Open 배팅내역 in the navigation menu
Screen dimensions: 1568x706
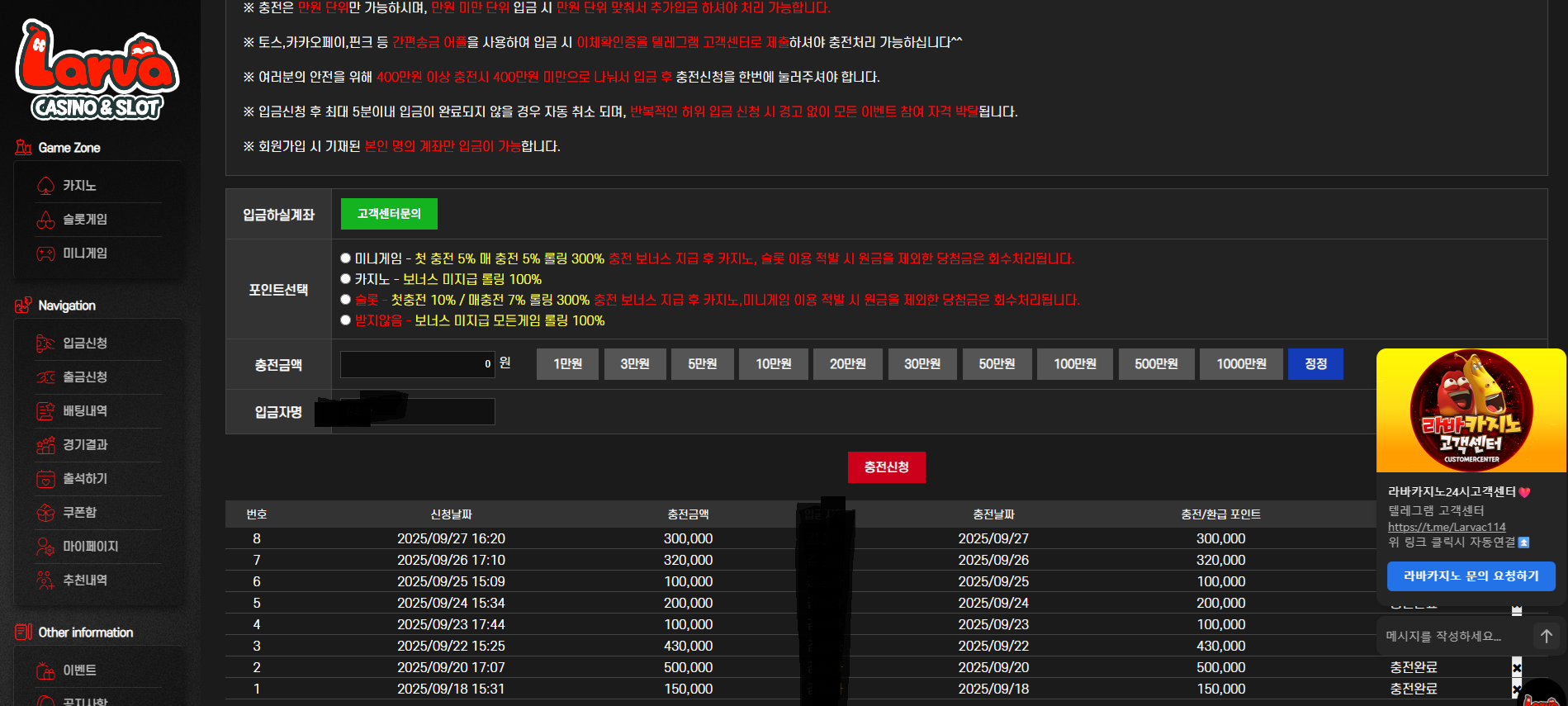tap(85, 411)
